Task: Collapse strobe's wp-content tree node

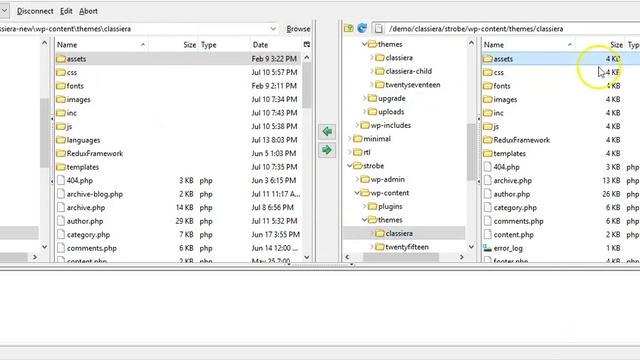Action: pyautogui.click(x=357, y=193)
